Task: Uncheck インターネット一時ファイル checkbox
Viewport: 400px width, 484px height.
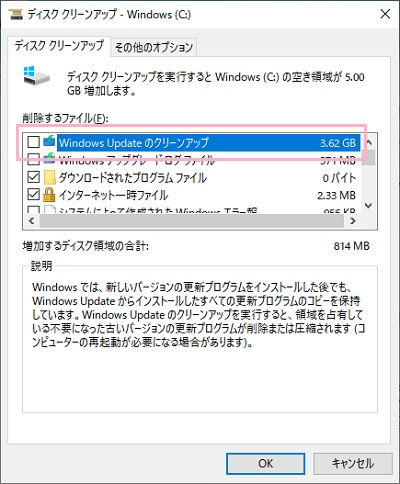Action: (33, 195)
